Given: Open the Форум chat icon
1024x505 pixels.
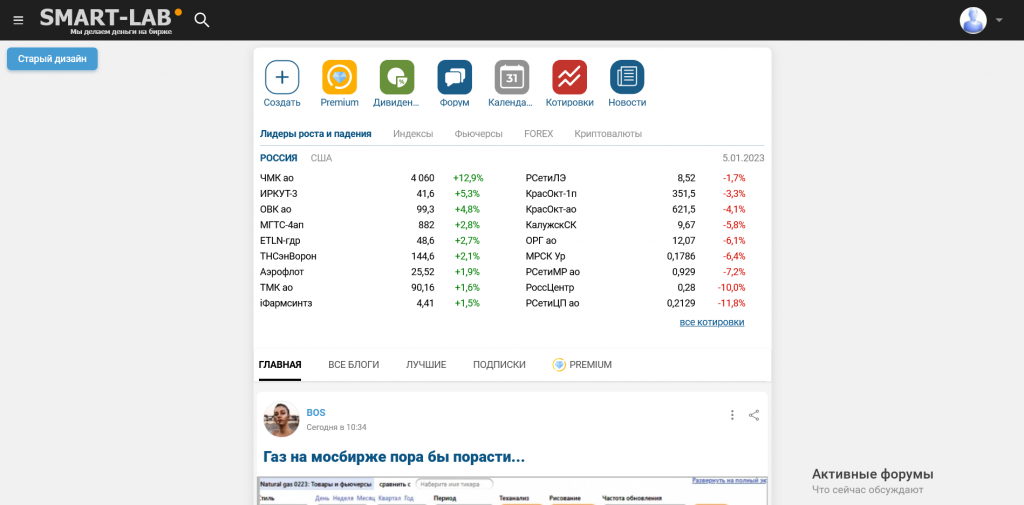Looking at the screenshot, I should (454, 77).
